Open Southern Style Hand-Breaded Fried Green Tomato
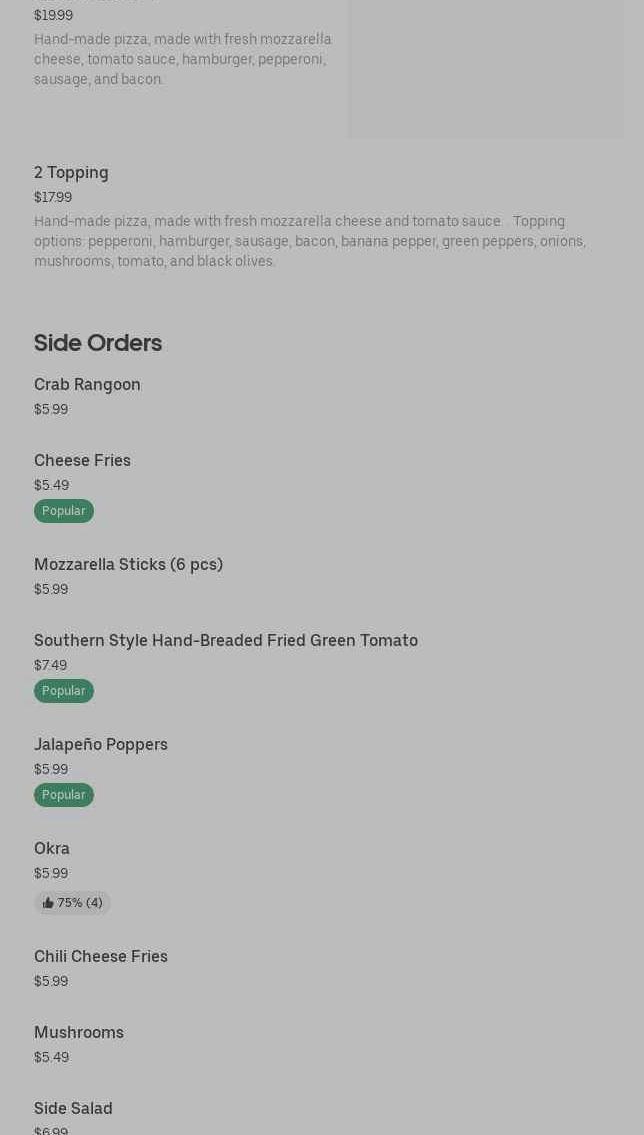This screenshot has width=644, height=1135. [226, 641]
